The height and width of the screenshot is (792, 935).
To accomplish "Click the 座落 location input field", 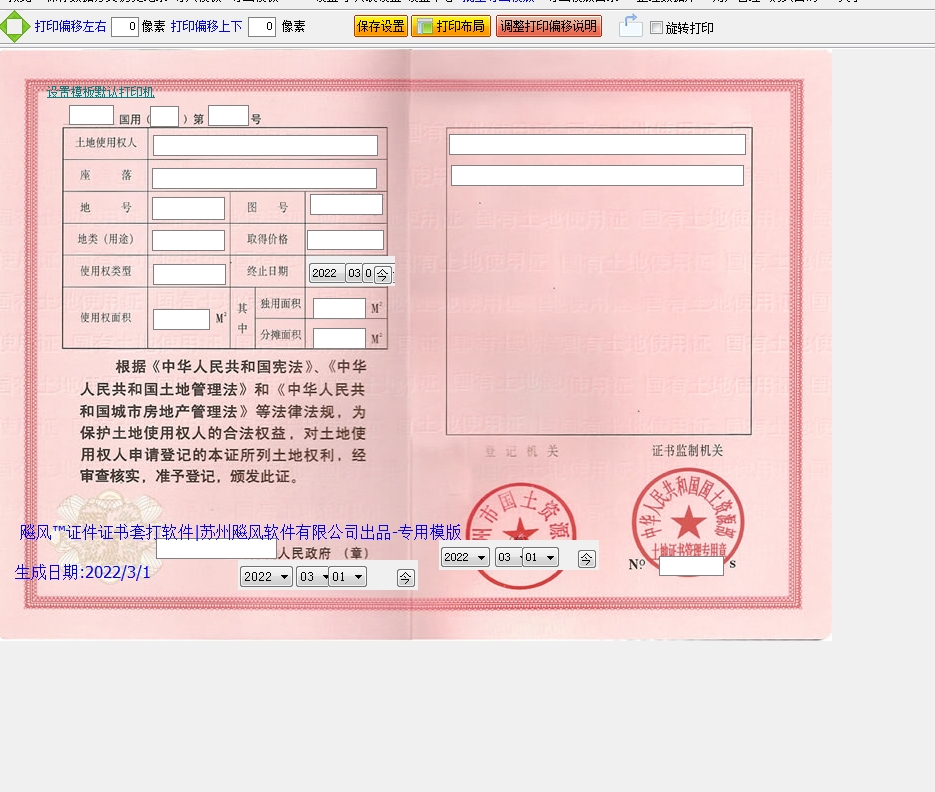I will [x=264, y=178].
